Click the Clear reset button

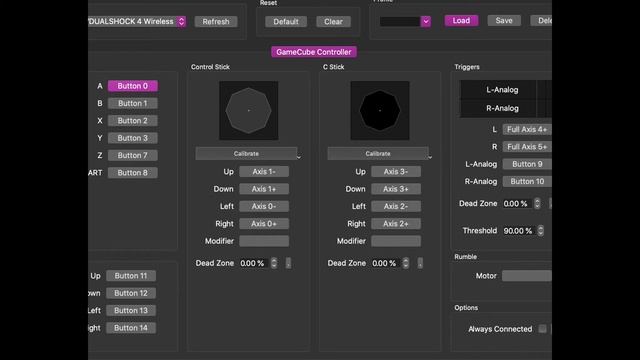coord(333,22)
